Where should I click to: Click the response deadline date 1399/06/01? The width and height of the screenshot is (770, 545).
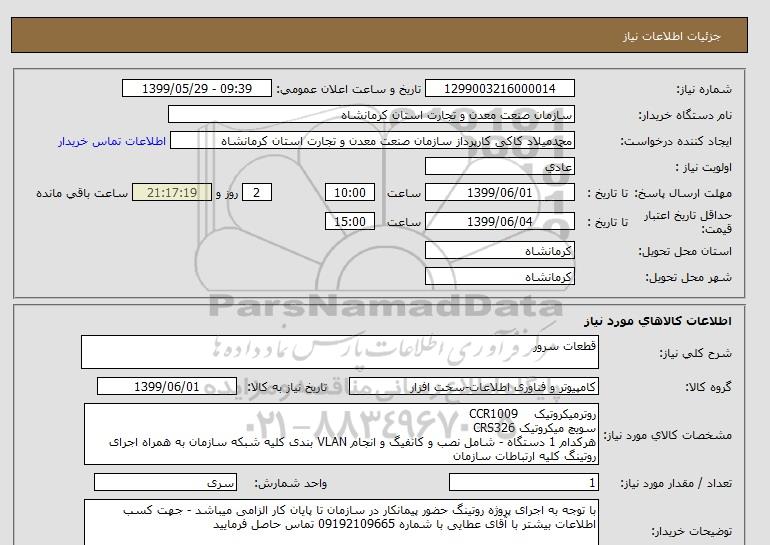pyautogui.click(x=499, y=192)
